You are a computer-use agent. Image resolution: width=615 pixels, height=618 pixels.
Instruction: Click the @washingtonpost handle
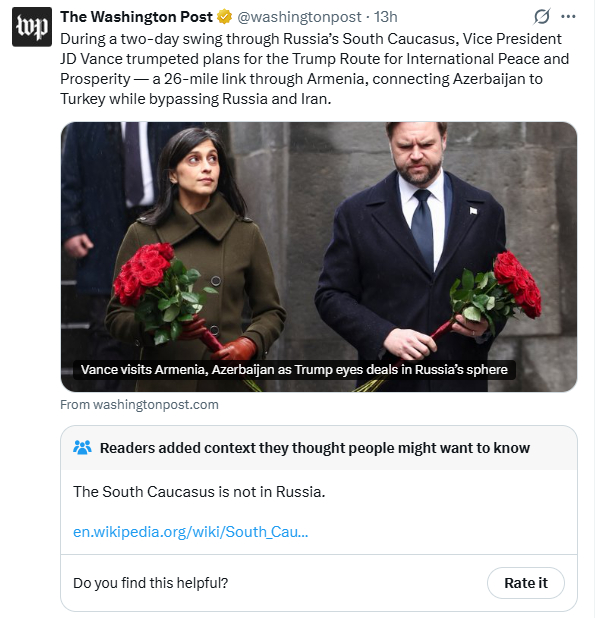[x=298, y=17]
